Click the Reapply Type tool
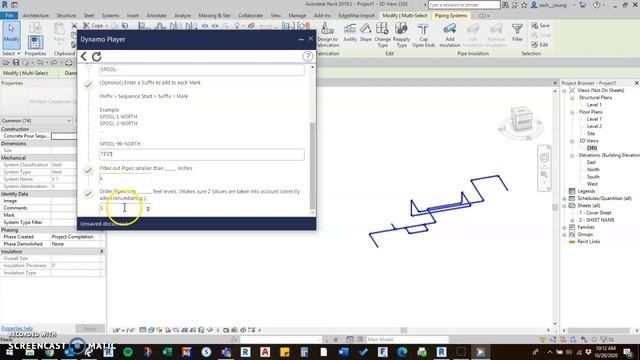Viewport: 640px width, 360px height. (x=401, y=35)
